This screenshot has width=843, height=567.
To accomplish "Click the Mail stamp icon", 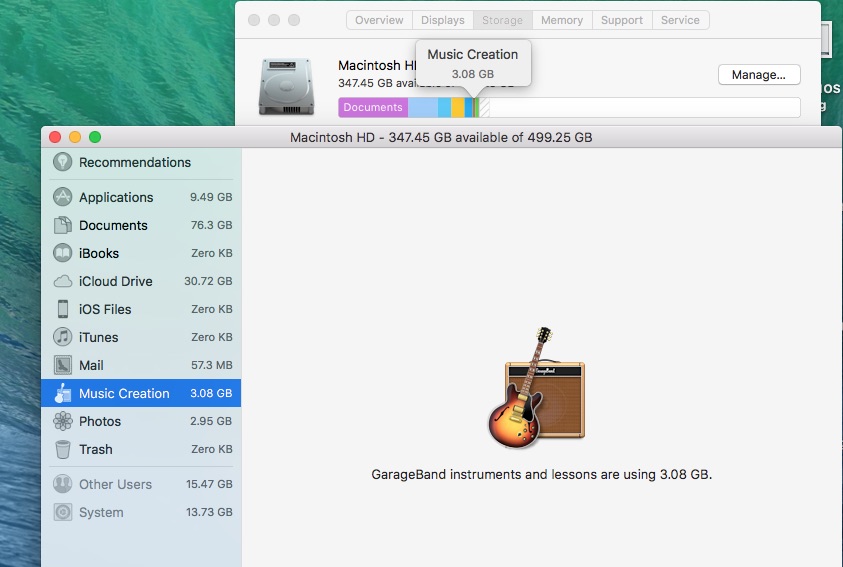I will pyautogui.click(x=62, y=365).
